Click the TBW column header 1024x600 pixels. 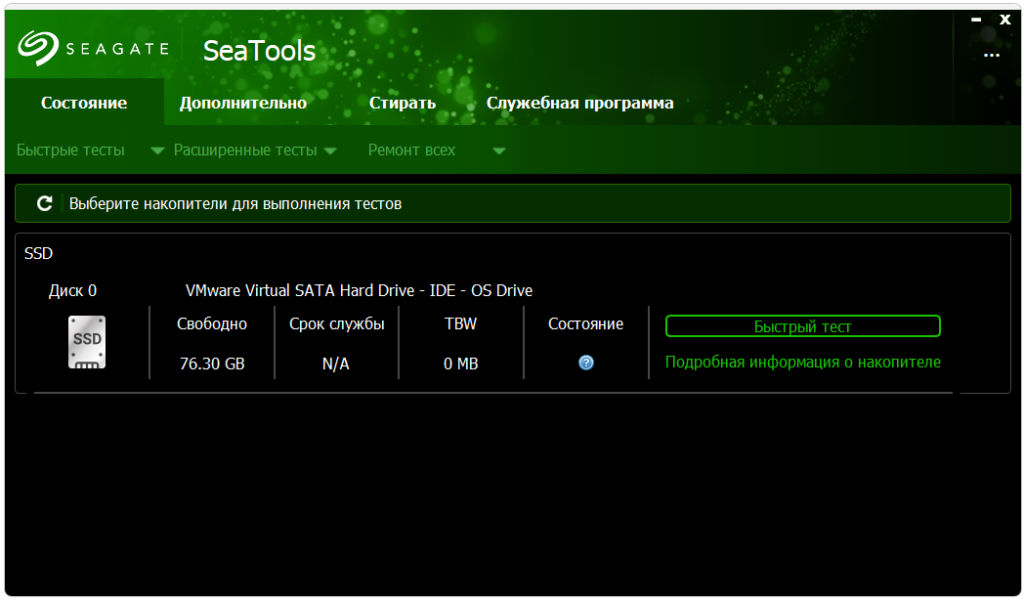click(460, 324)
